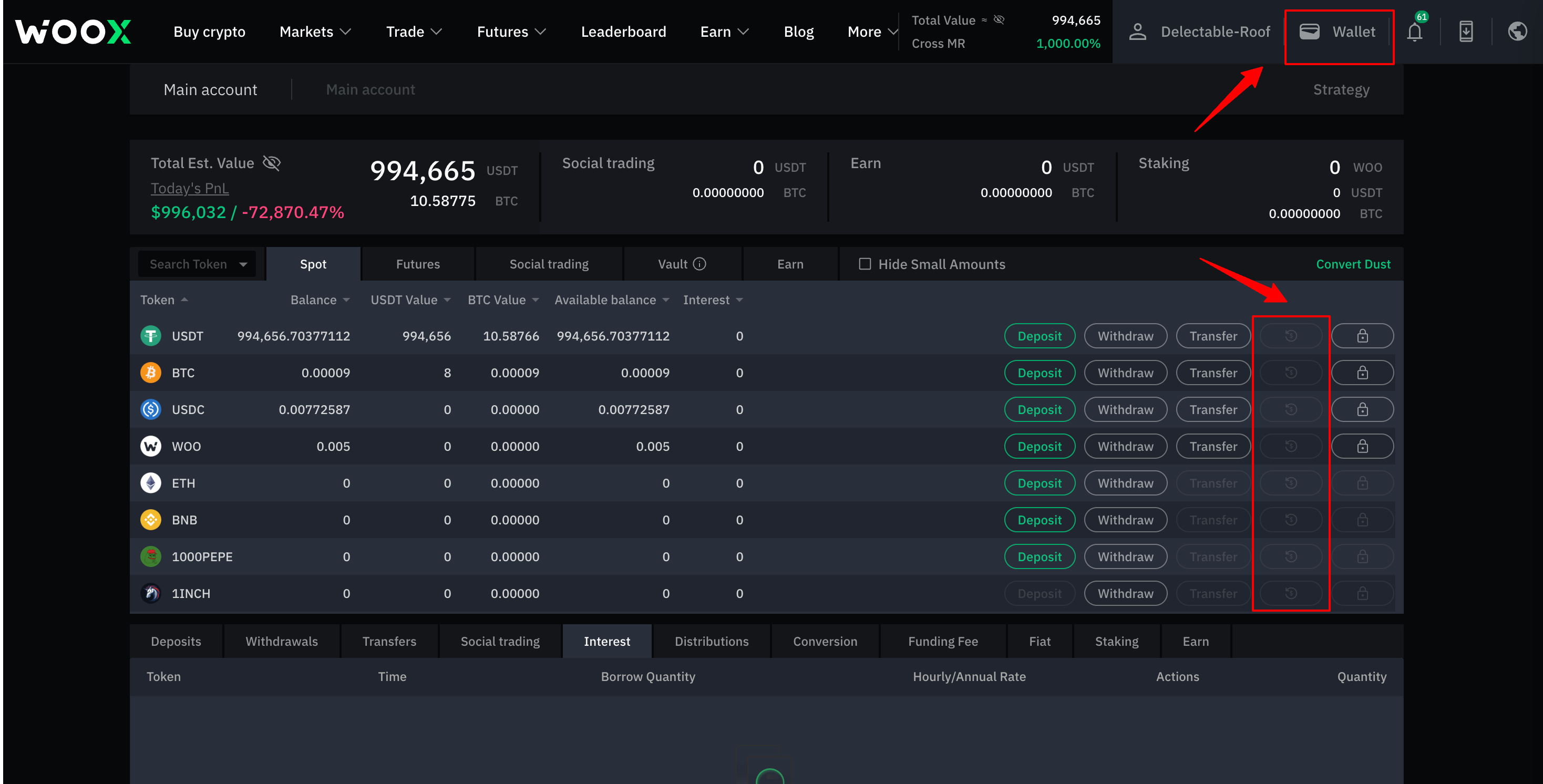Click the Strategy link
The image size is (1543, 784).
tap(1341, 90)
